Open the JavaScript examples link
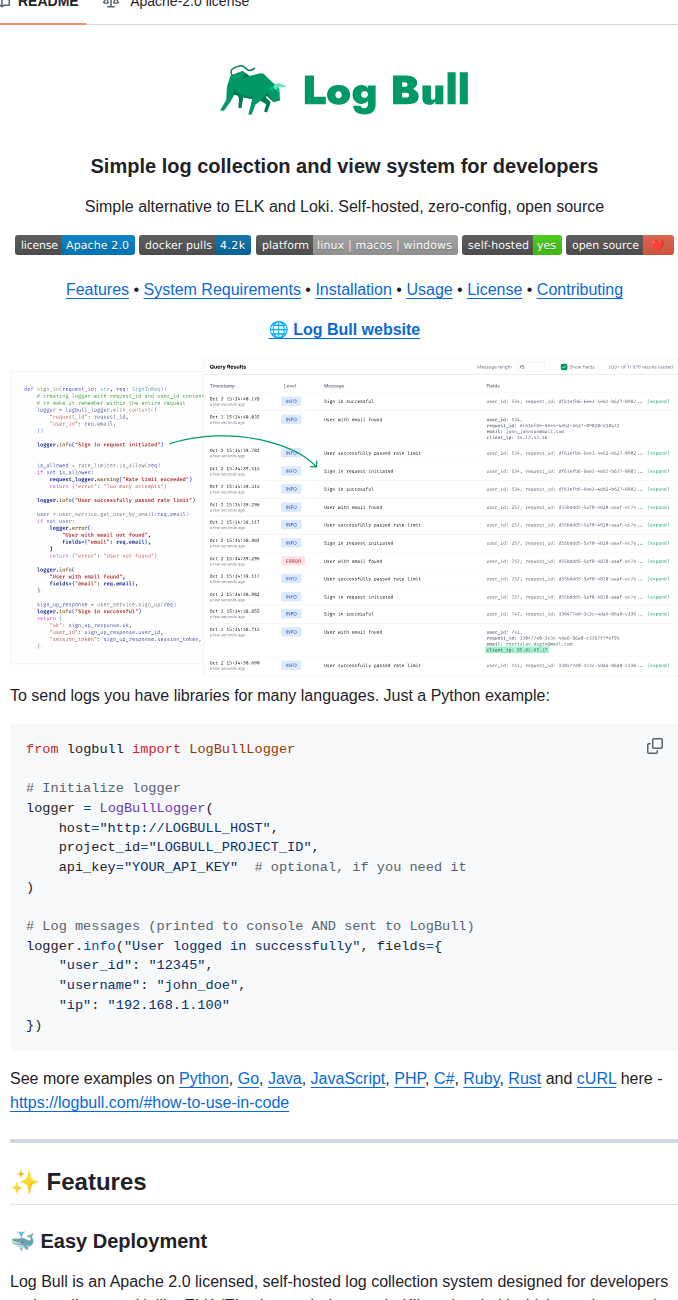The width and height of the screenshot is (678, 1300). click(348, 1079)
